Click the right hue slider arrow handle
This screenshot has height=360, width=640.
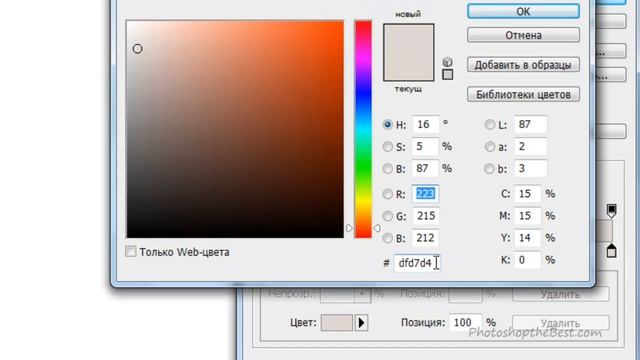point(377,228)
